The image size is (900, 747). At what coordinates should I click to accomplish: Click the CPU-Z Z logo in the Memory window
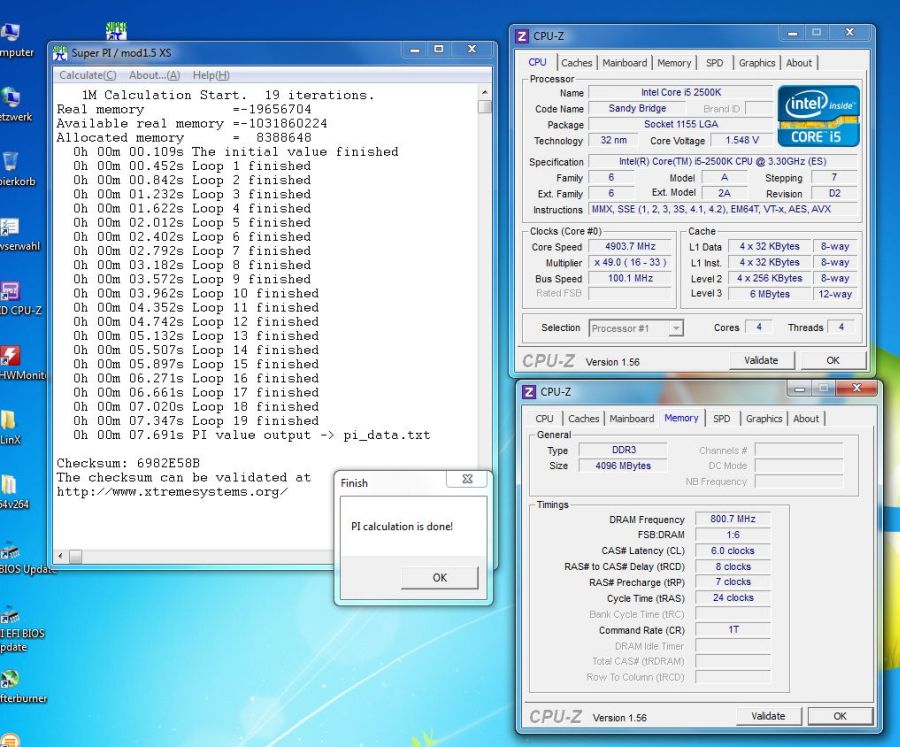point(529,392)
